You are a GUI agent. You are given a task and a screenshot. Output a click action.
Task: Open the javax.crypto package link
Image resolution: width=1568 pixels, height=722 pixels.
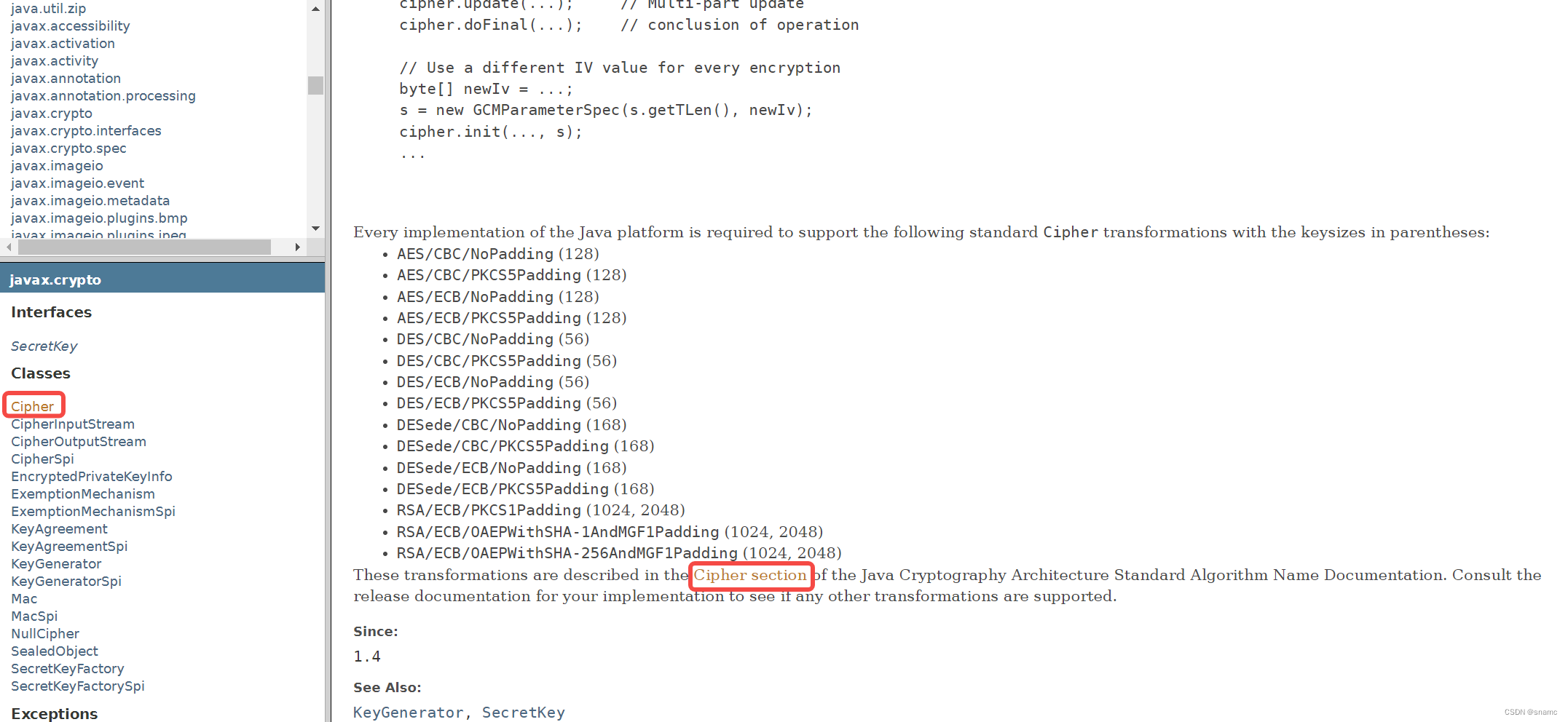[51, 113]
